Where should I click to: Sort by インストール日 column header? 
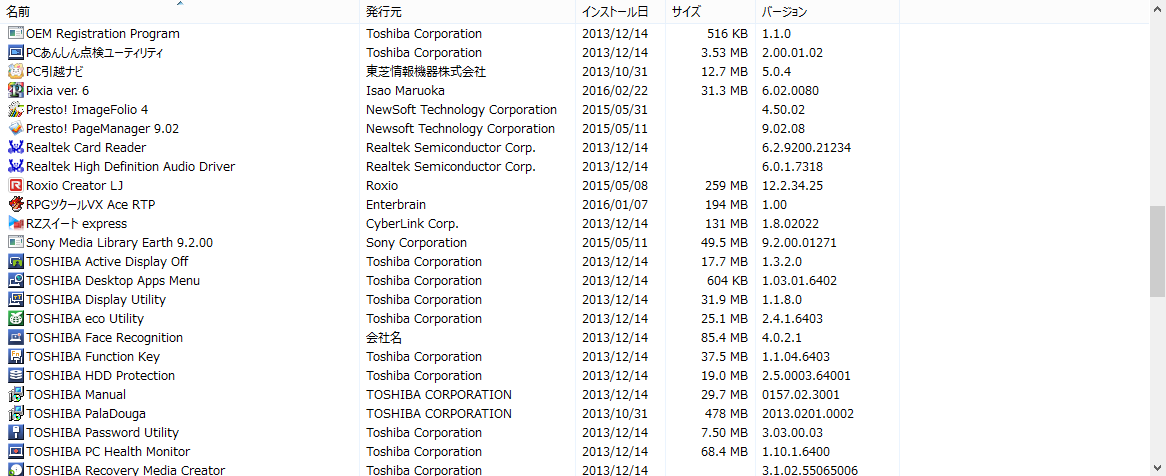614,12
